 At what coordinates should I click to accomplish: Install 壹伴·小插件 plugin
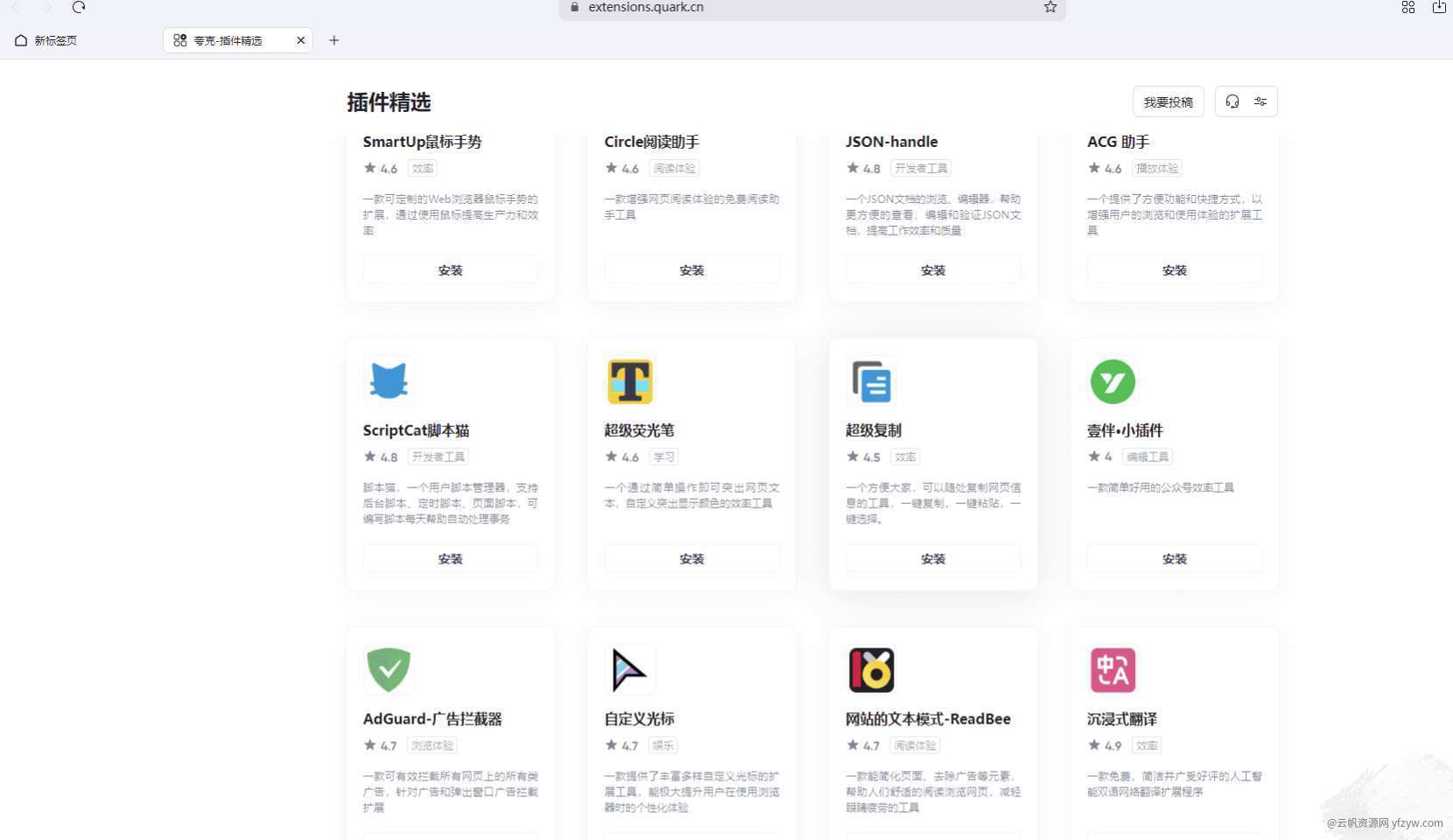[1175, 558]
